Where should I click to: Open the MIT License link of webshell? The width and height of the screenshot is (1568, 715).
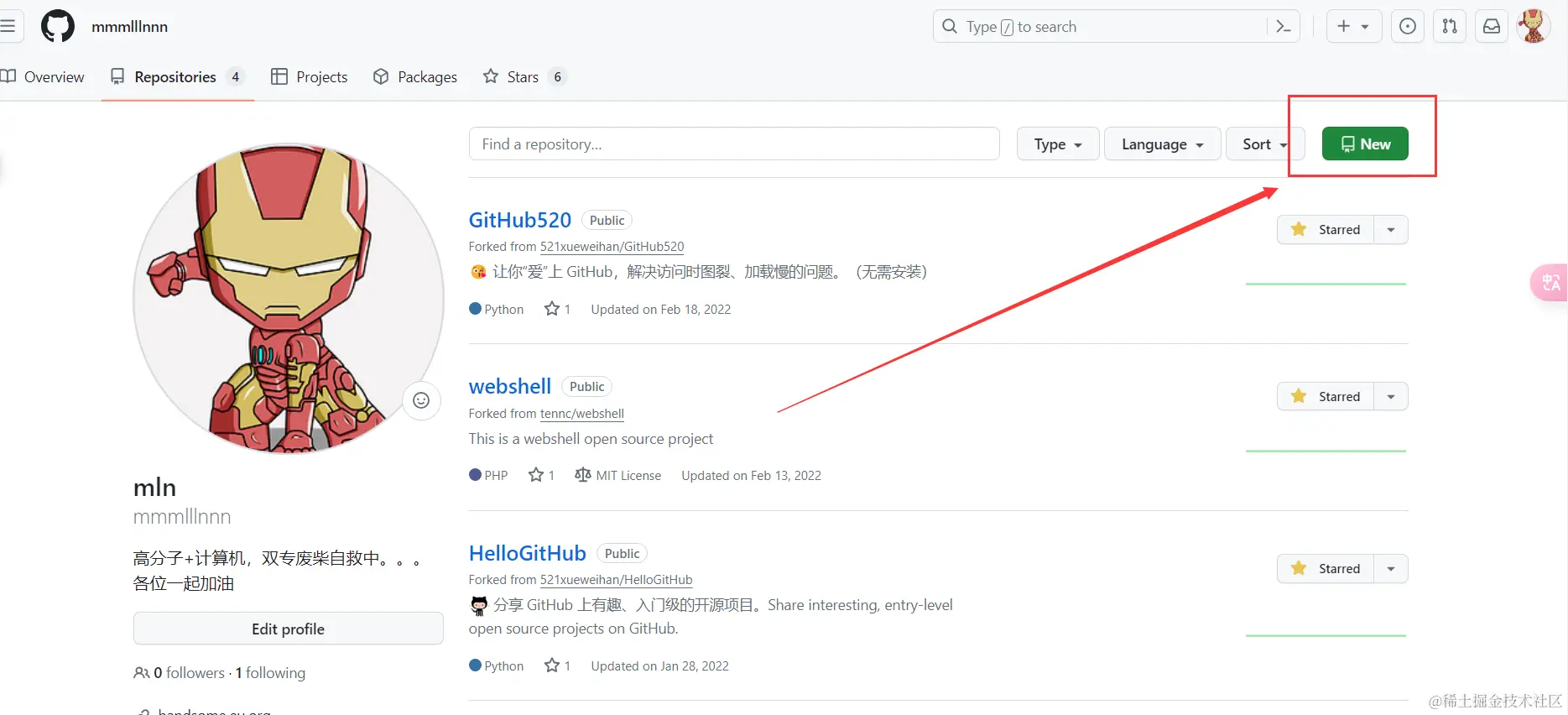point(618,475)
